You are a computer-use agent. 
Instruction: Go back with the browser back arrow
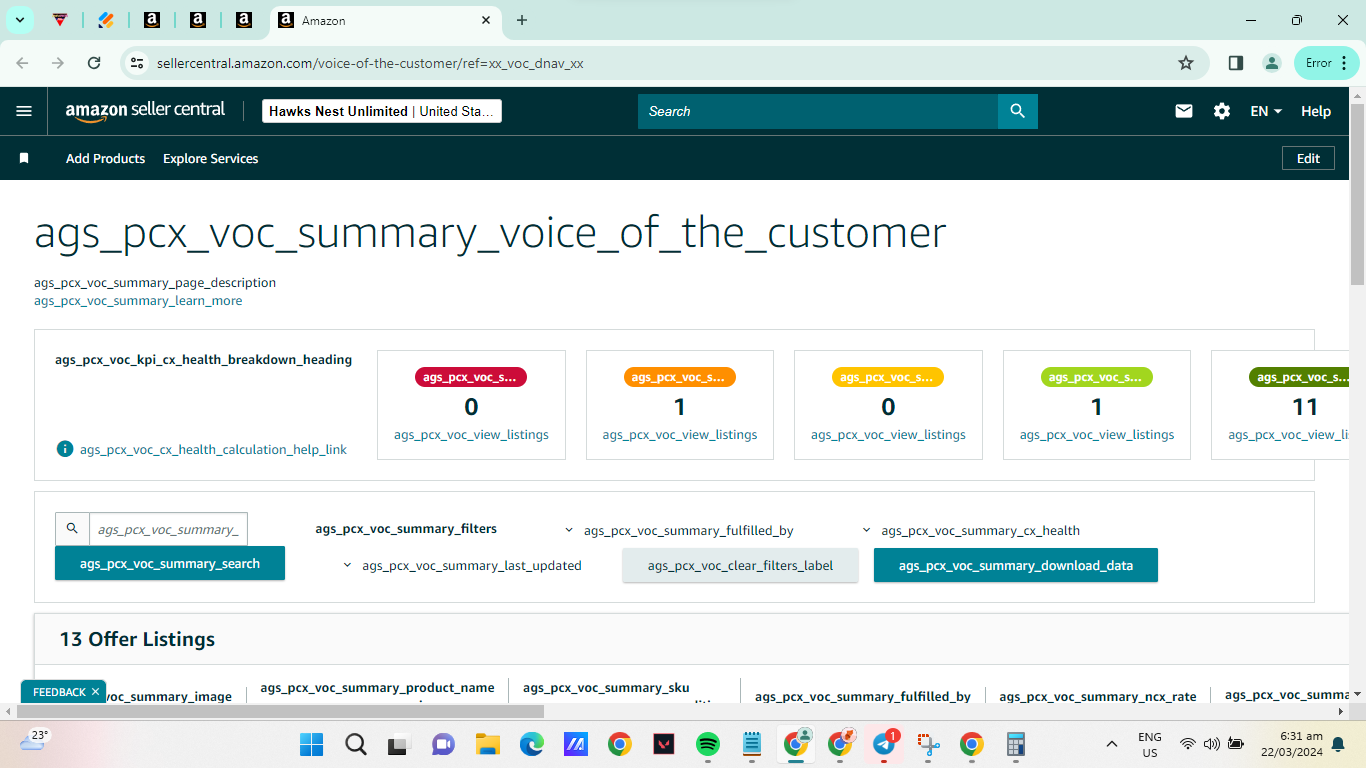click(22, 63)
